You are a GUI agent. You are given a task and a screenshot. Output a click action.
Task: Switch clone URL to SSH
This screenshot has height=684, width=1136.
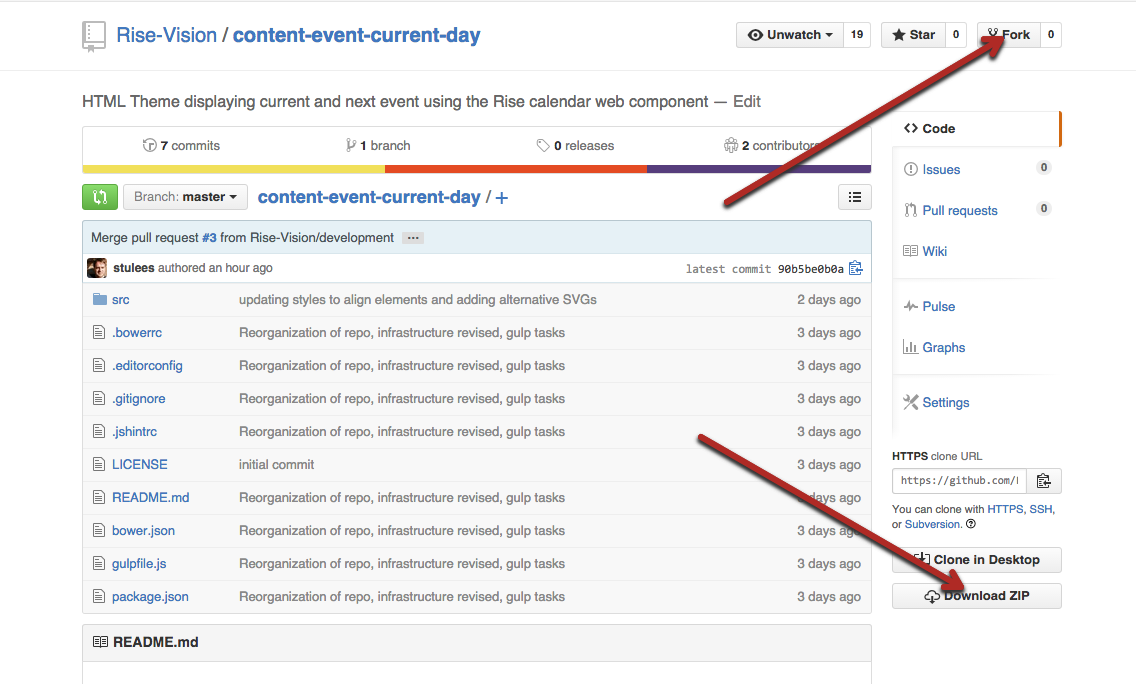pyautogui.click(x=1040, y=509)
